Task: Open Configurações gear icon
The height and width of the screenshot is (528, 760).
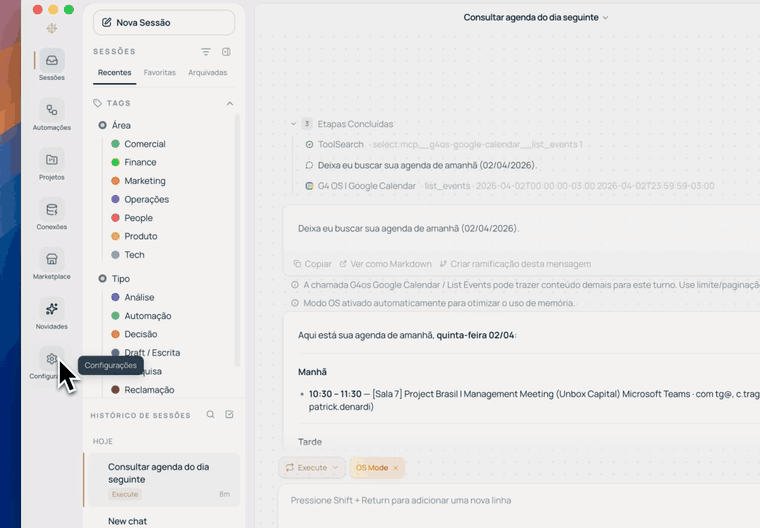Action: click(52, 359)
